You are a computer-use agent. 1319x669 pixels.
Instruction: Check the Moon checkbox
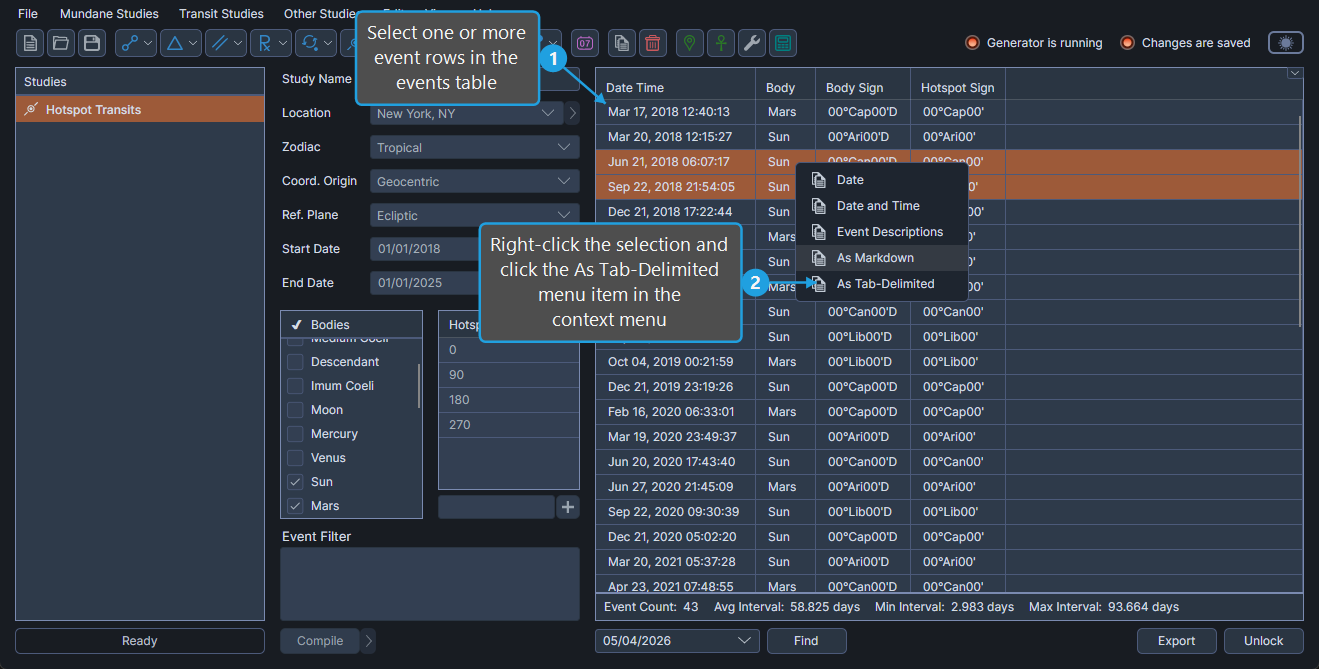pos(295,410)
